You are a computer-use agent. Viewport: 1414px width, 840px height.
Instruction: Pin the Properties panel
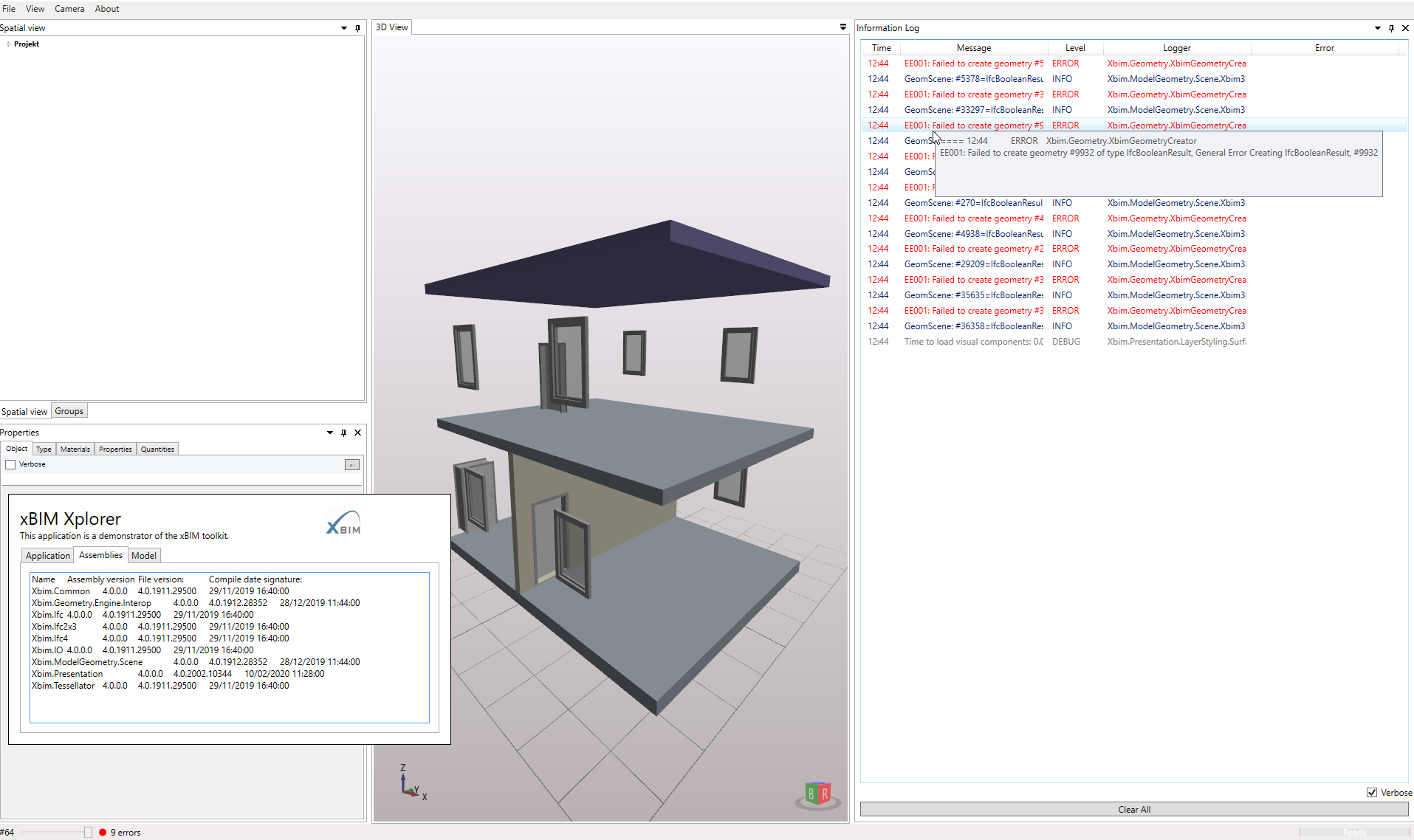pyautogui.click(x=343, y=433)
